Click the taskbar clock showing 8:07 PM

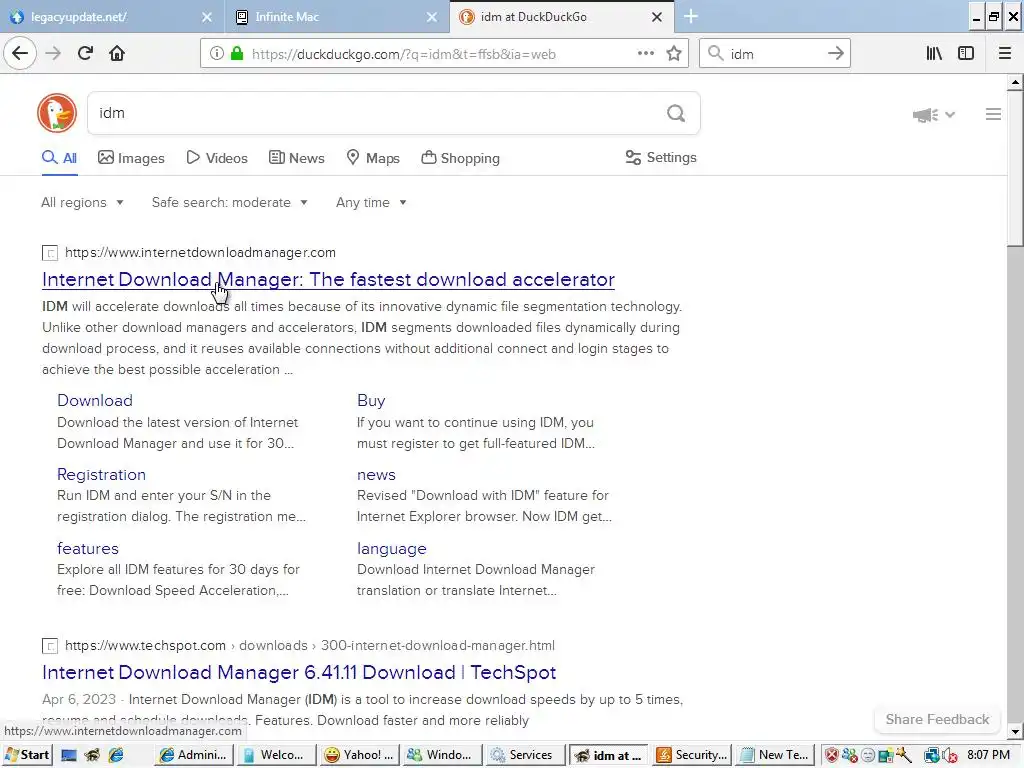[988, 755]
